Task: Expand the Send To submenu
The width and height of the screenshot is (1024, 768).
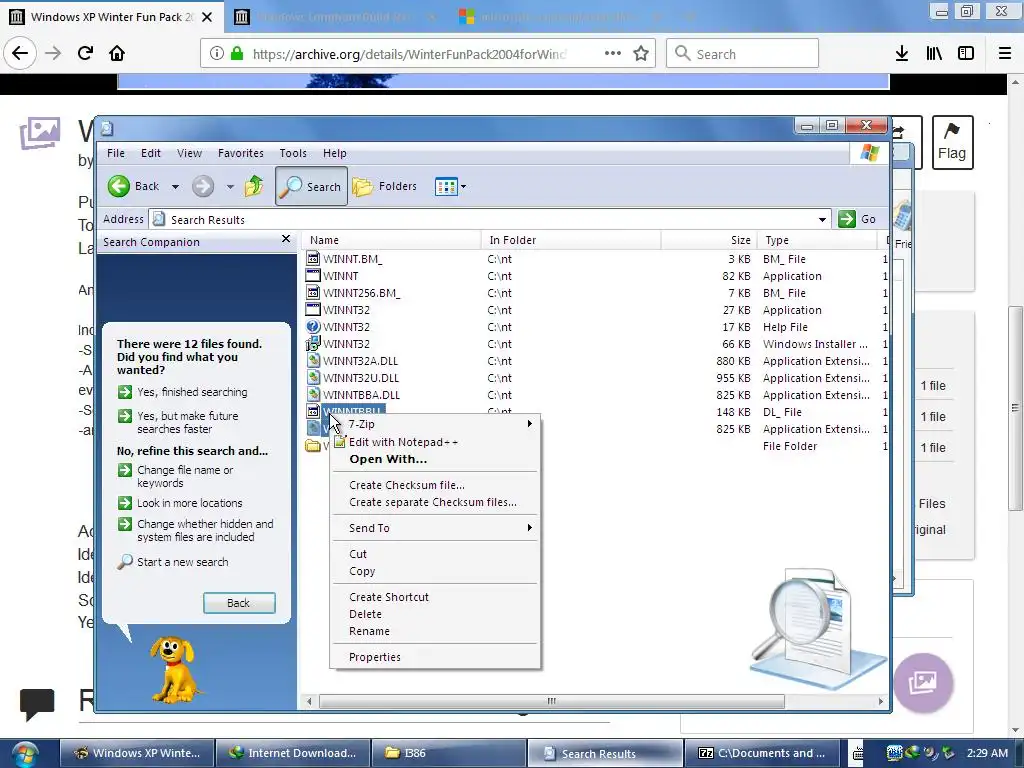Action: [434, 528]
